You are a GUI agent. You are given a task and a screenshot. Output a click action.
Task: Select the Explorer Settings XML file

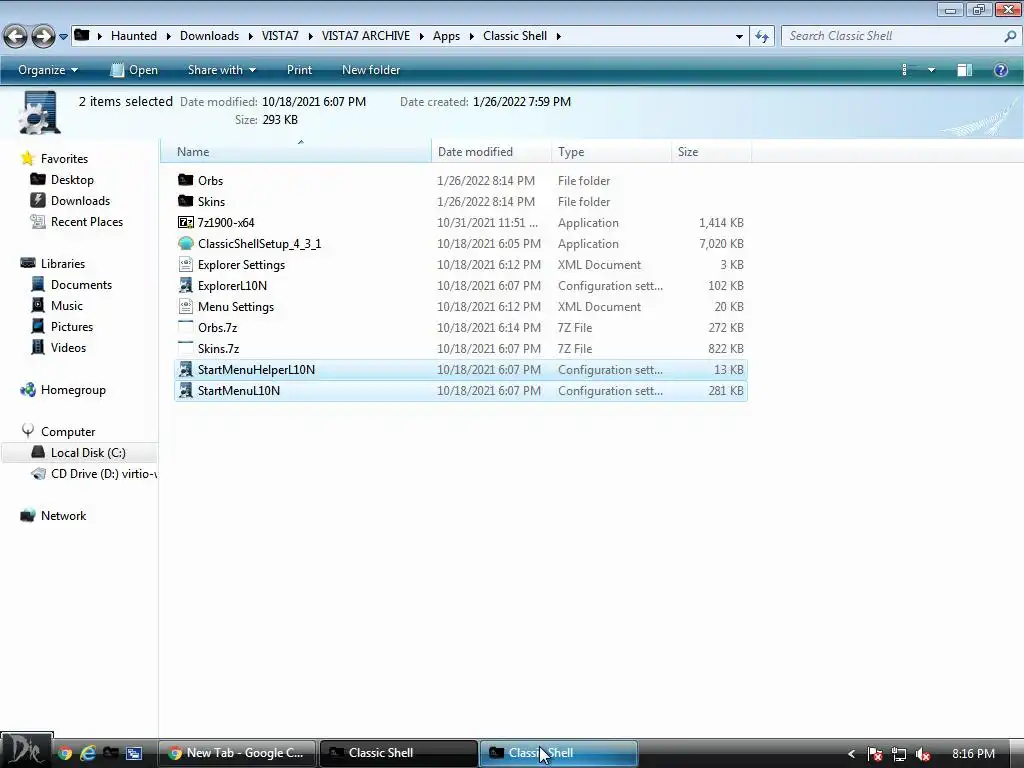(461, 264)
